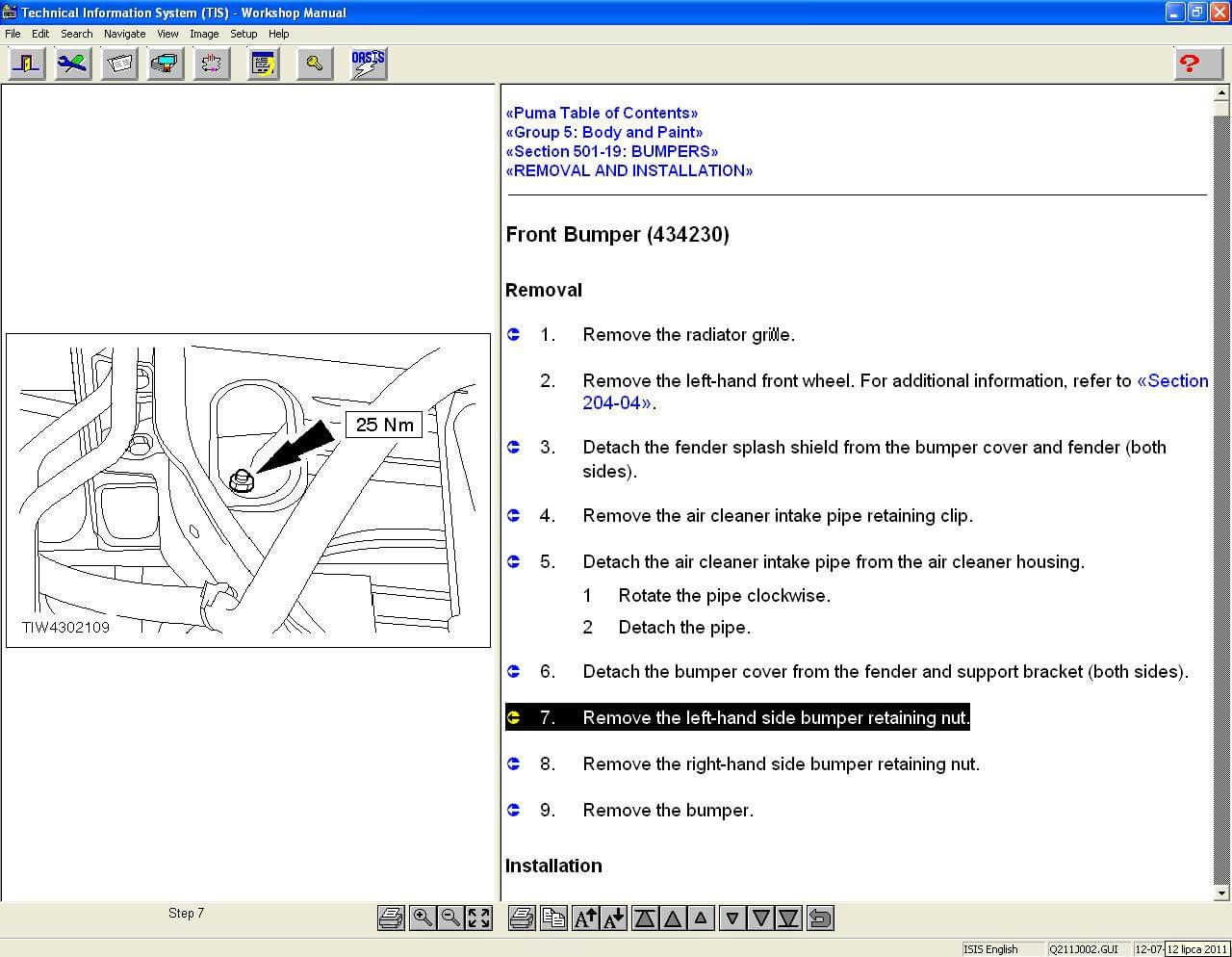Increase text font size
Viewport: 1232px width, 957px height.
tap(585, 918)
